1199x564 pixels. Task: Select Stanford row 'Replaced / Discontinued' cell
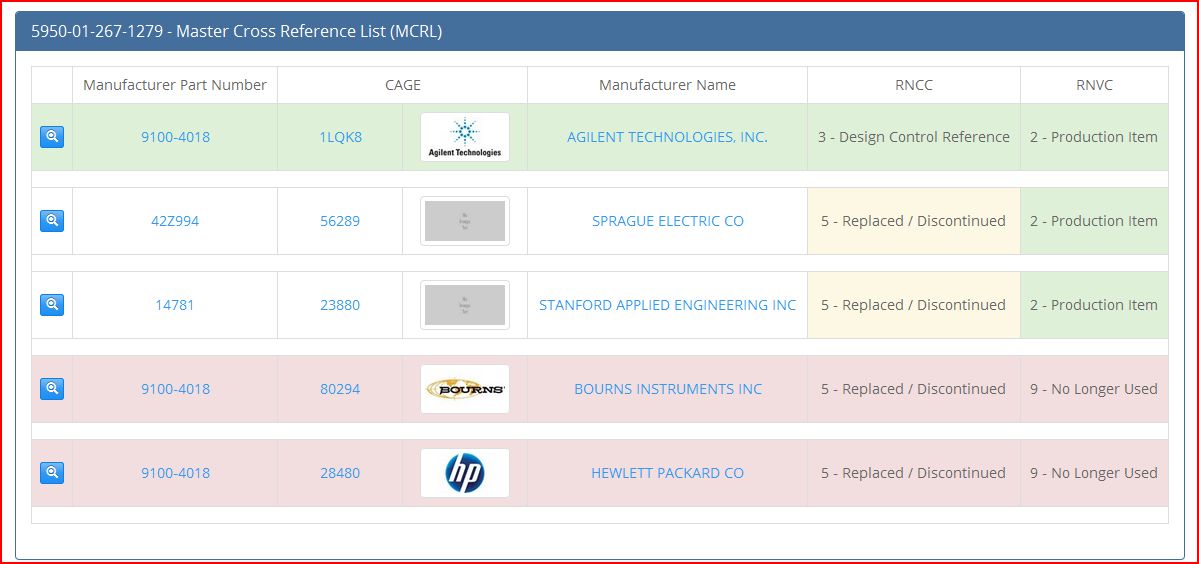(x=914, y=305)
